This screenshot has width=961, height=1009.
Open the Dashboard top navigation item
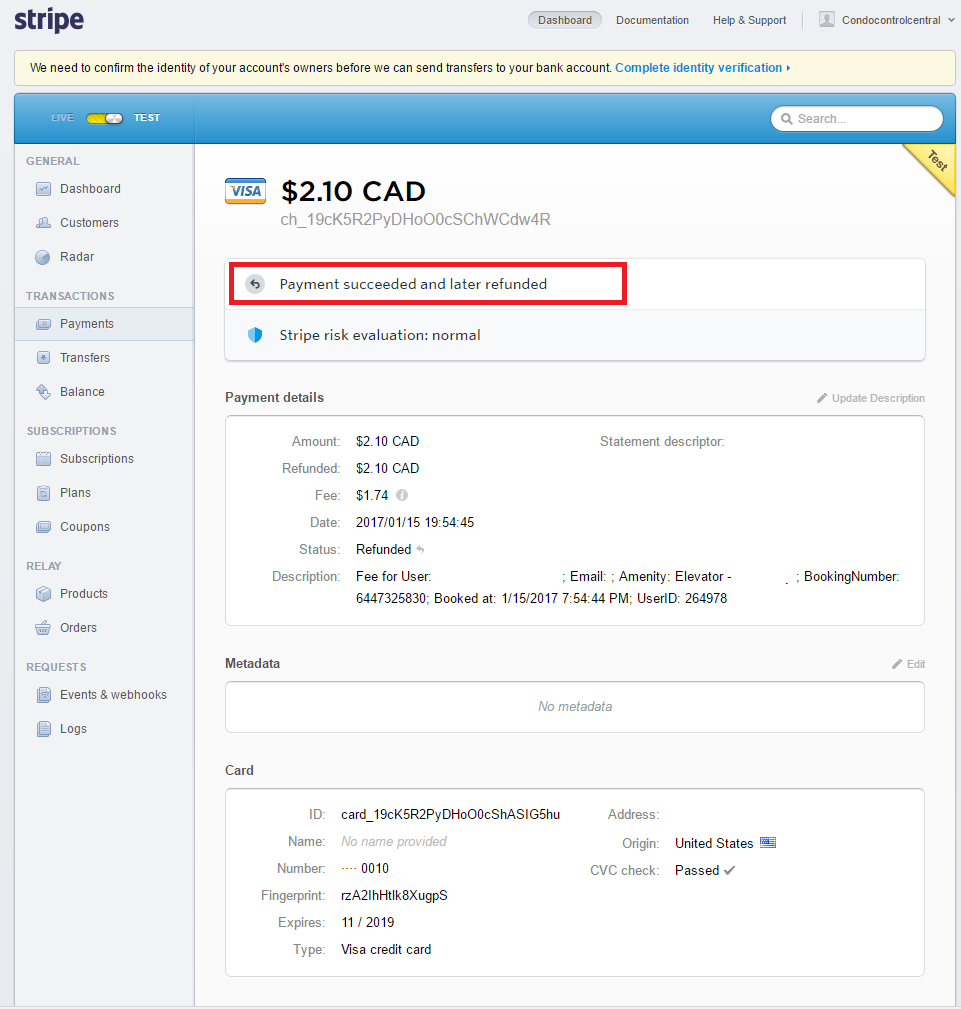[x=564, y=20]
